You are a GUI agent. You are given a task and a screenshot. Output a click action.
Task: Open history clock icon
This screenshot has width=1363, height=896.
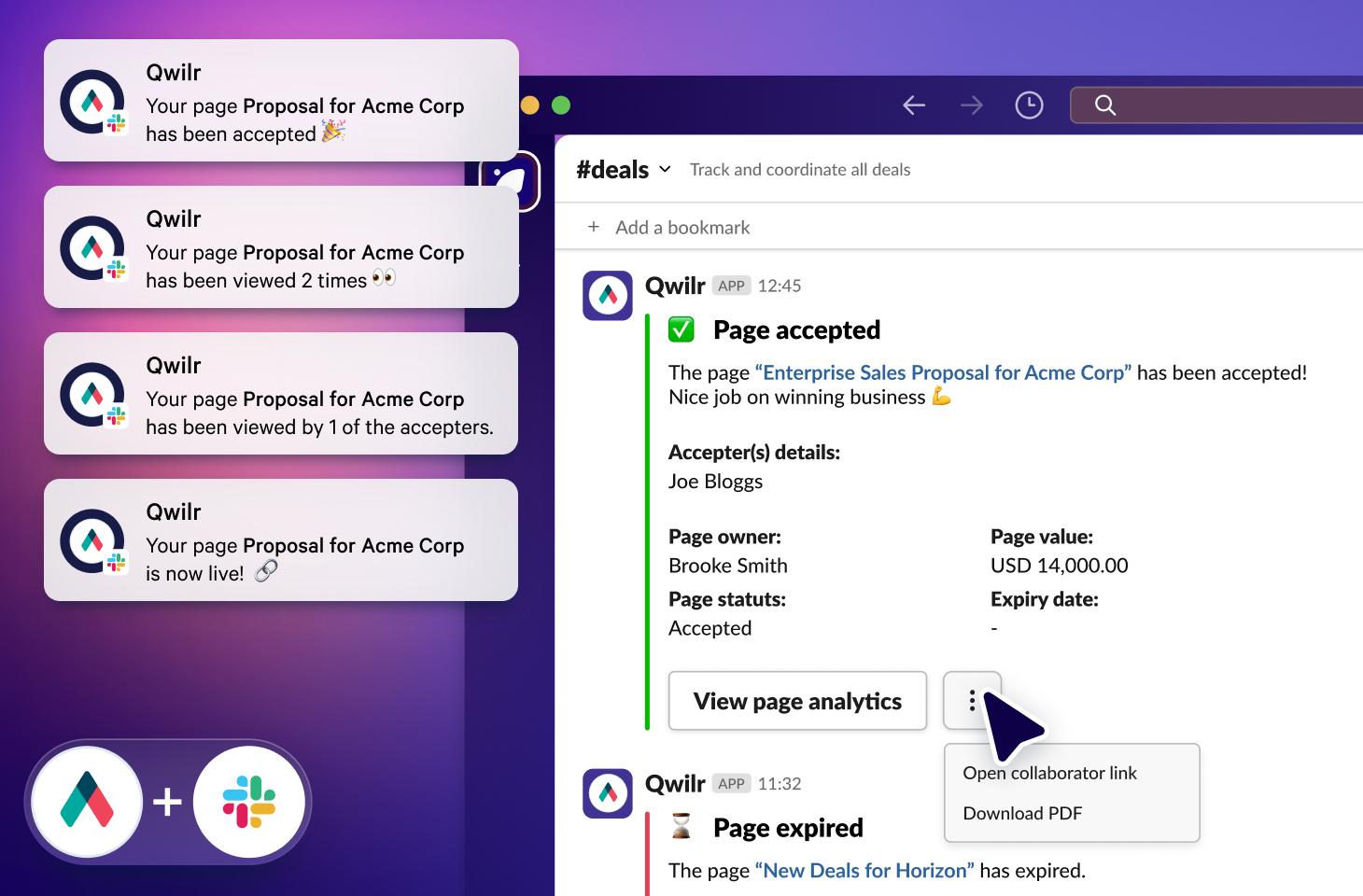coord(1029,105)
